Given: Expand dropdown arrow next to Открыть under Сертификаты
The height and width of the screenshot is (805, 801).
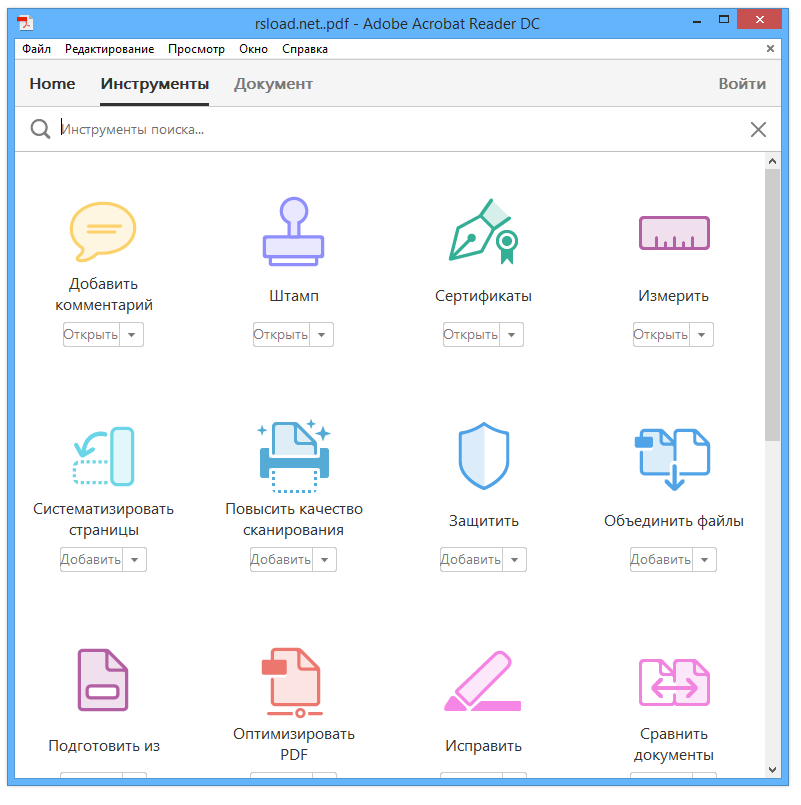Looking at the screenshot, I should (511, 335).
